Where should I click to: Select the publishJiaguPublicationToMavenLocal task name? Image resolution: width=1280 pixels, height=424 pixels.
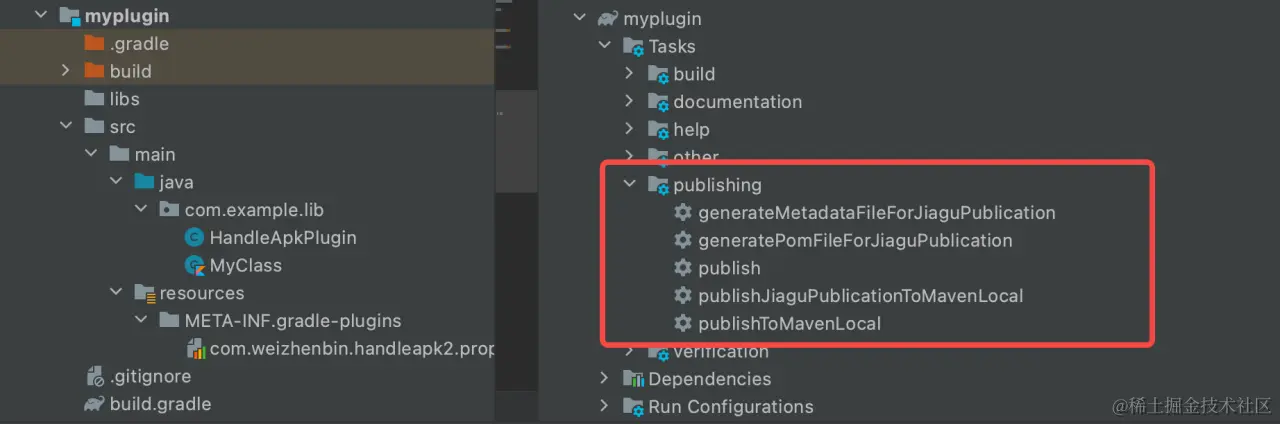(860, 296)
